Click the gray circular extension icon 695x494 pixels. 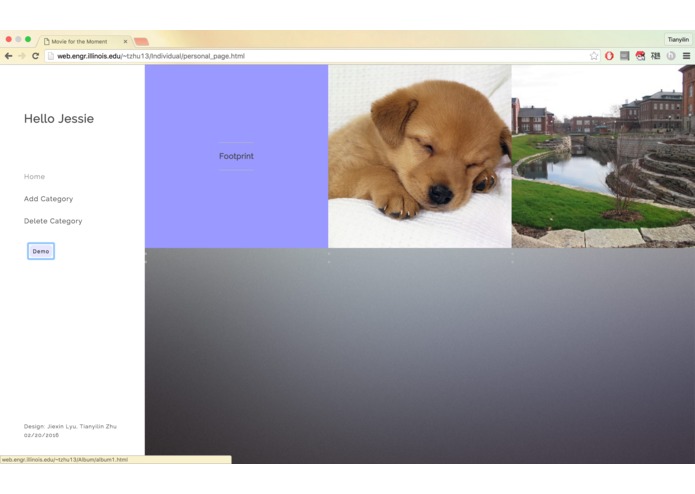click(671, 56)
